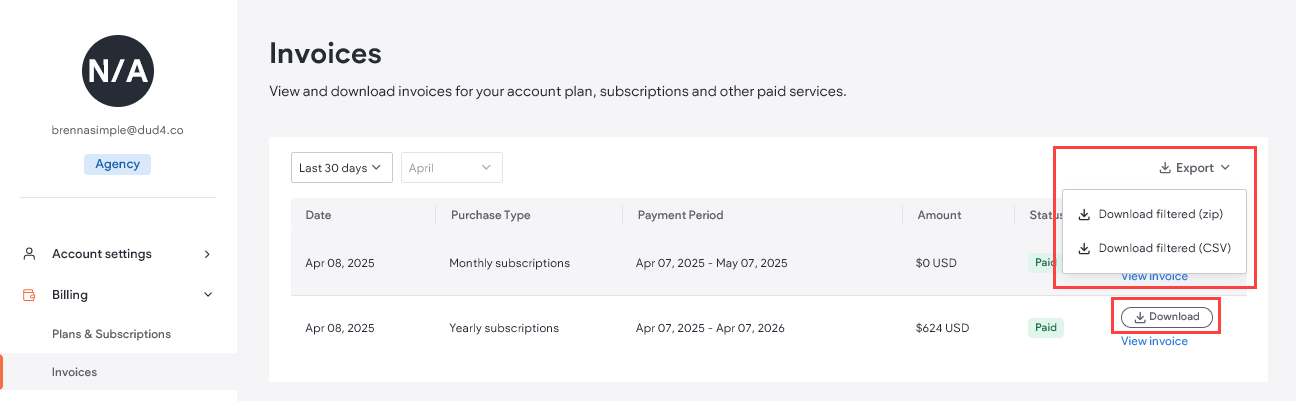Click the Billing wallet icon
Screen dimensions: 1296x401
point(29,295)
